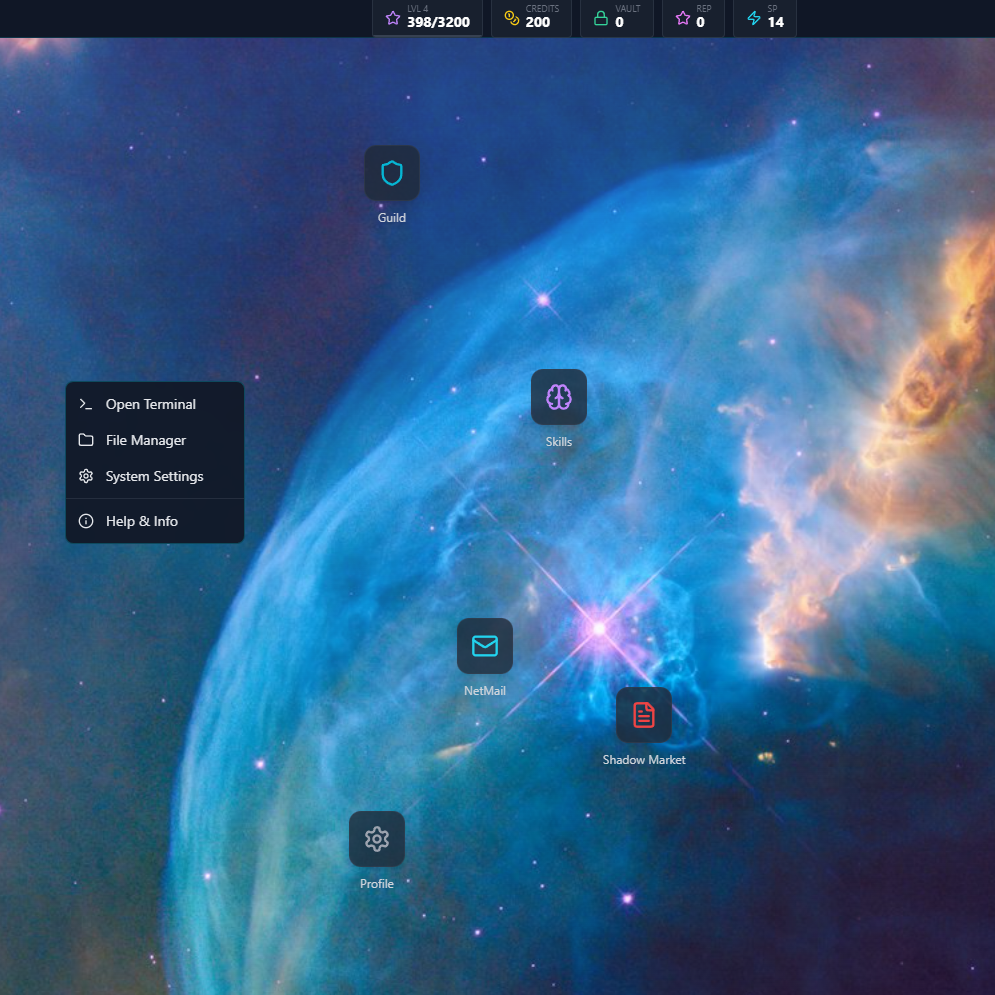This screenshot has width=995, height=995.
Task: Click the "Guild" label text
Action: tap(392, 218)
